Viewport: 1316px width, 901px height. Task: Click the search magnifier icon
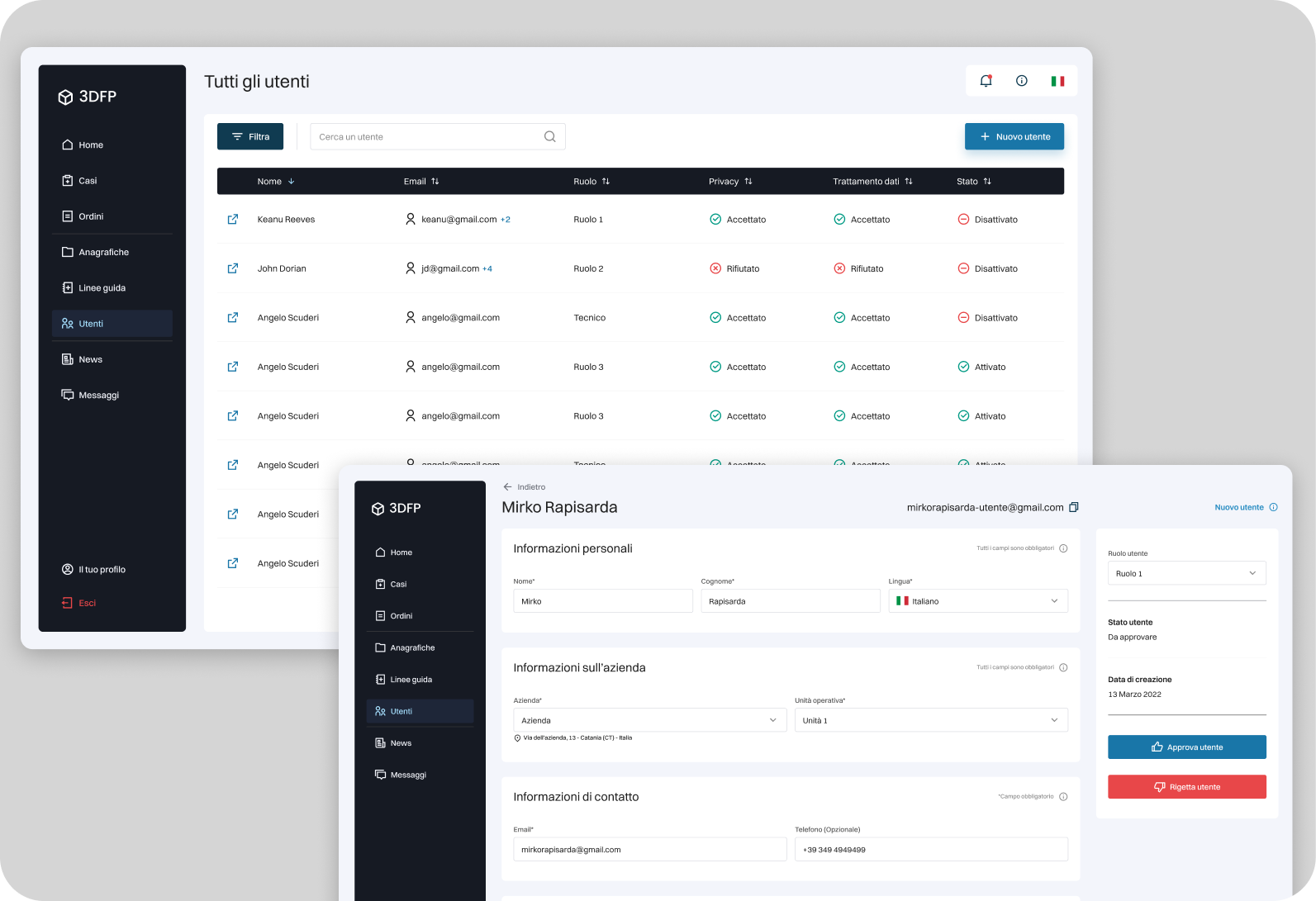point(550,137)
